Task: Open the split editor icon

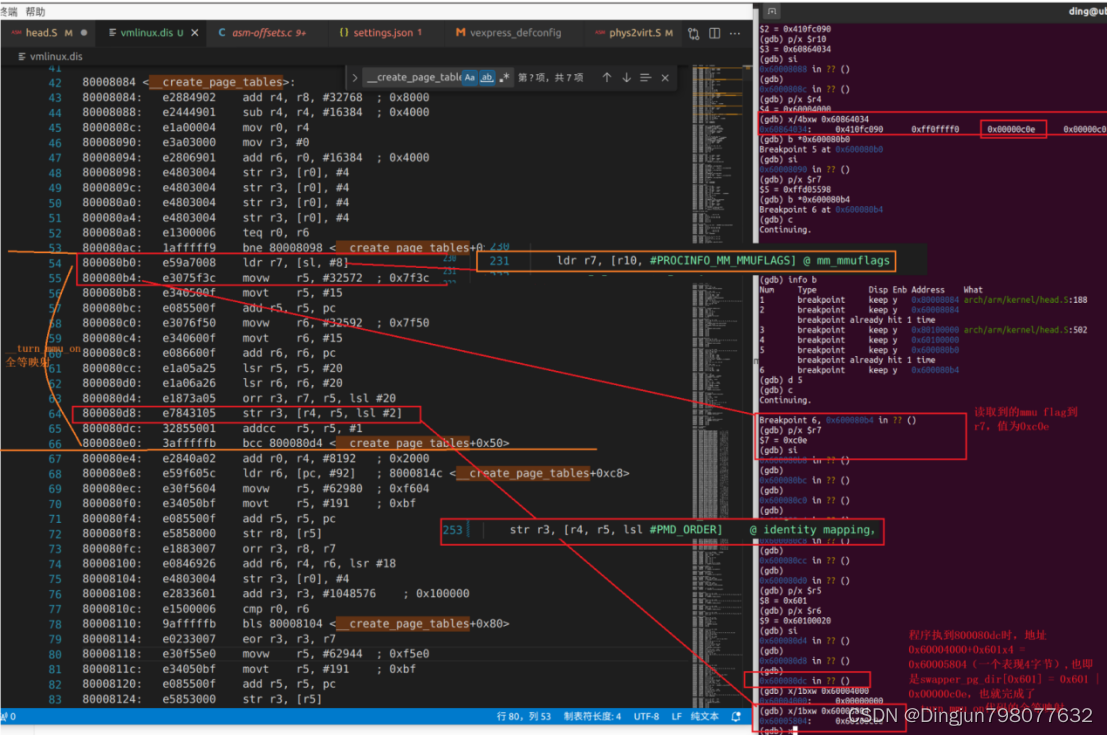Action: pos(714,33)
